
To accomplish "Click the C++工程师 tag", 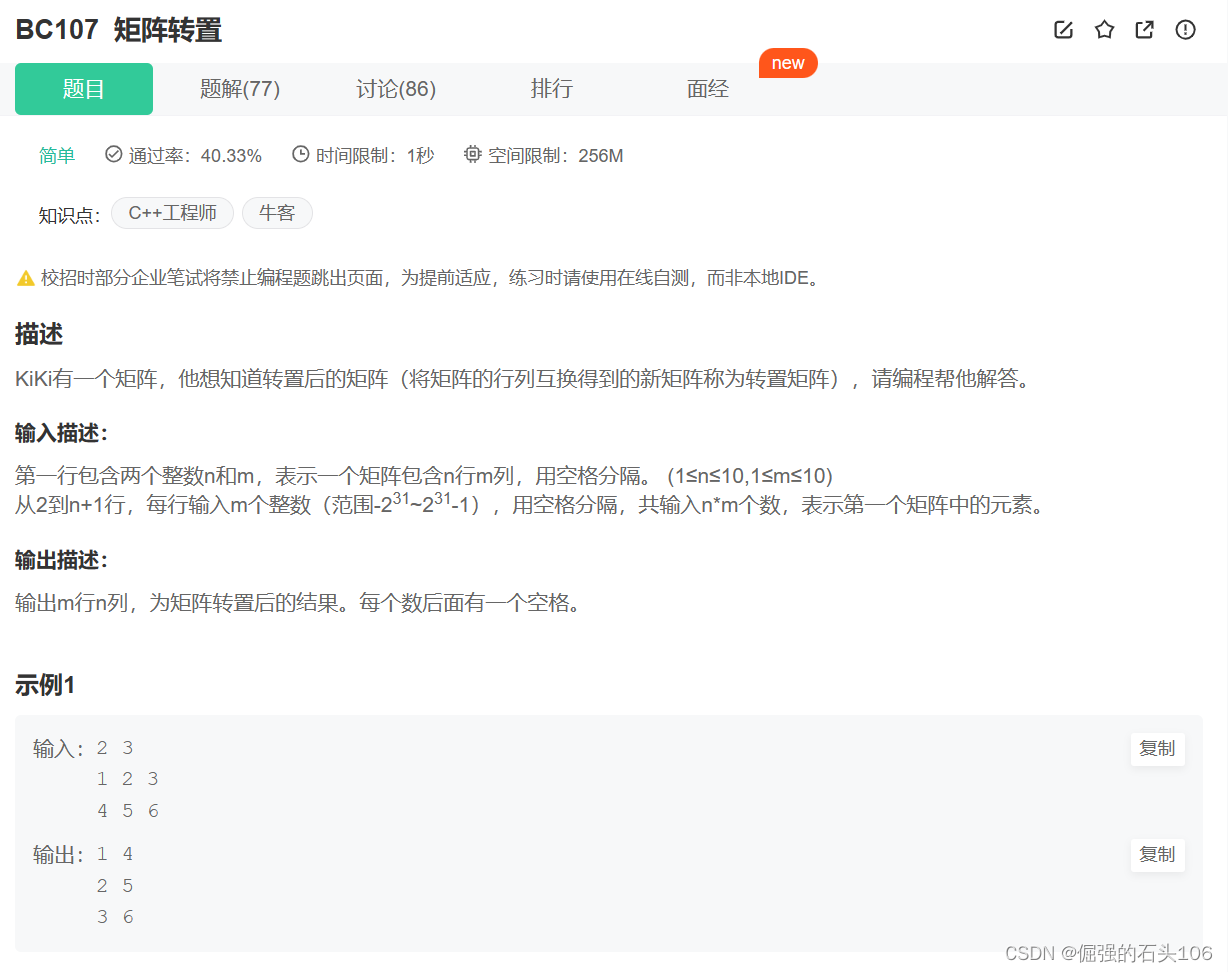I will (x=172, y=213).
